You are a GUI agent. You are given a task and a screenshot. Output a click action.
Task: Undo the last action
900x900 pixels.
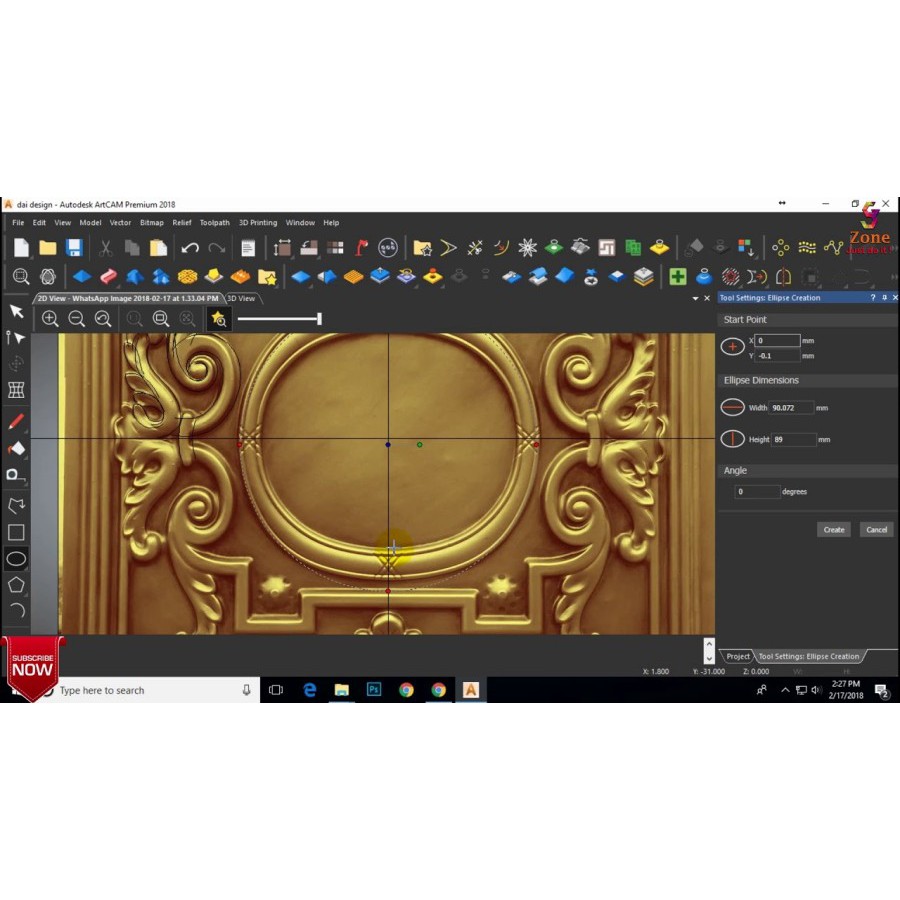pos(190,248)
